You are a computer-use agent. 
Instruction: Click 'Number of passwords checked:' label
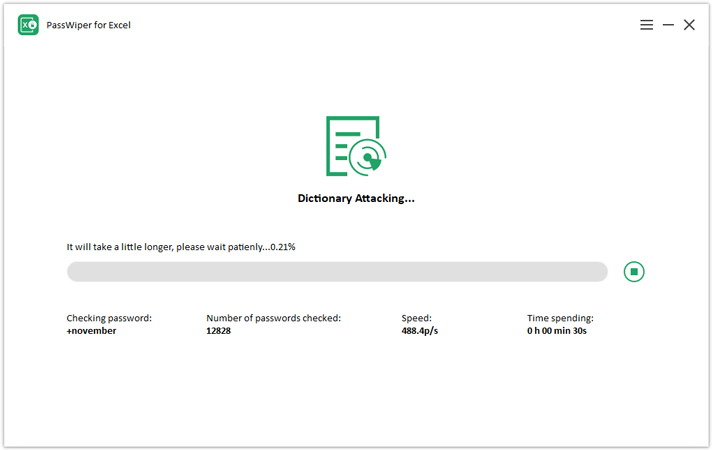pos(273,318)
